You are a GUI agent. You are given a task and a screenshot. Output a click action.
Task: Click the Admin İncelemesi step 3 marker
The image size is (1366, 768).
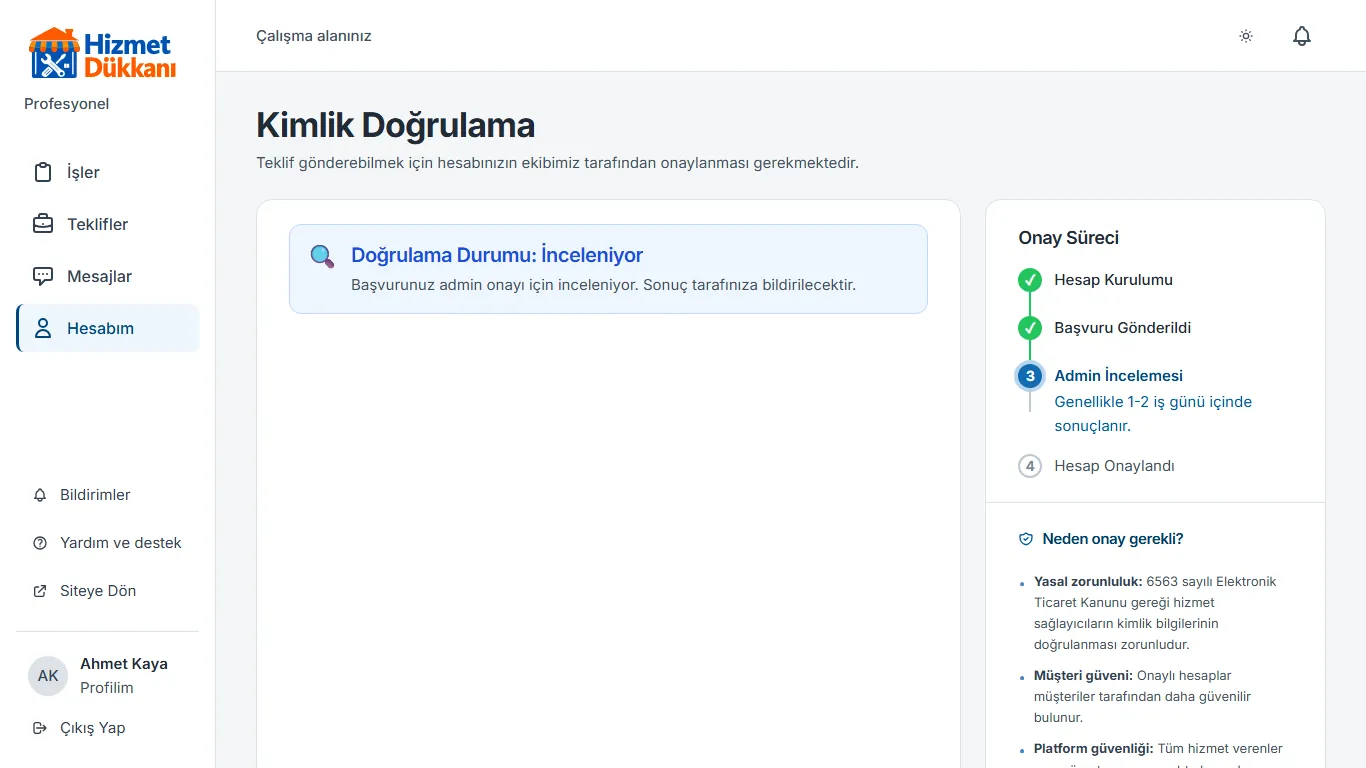(1030, 376)
